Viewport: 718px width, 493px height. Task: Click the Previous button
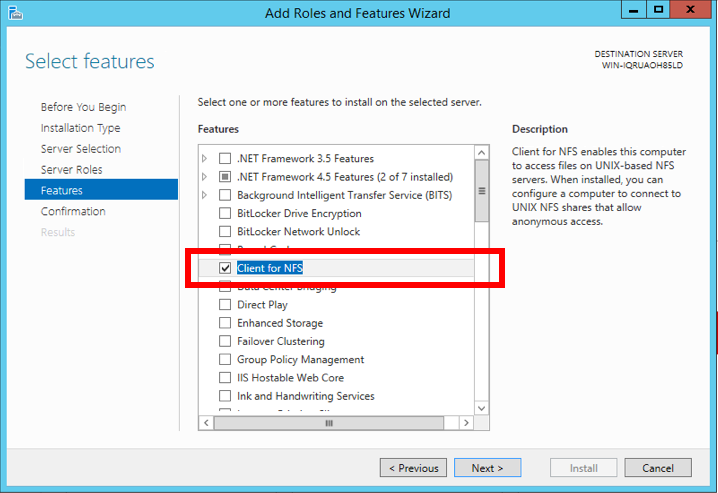pyautogui.click(x=413, y=468)
